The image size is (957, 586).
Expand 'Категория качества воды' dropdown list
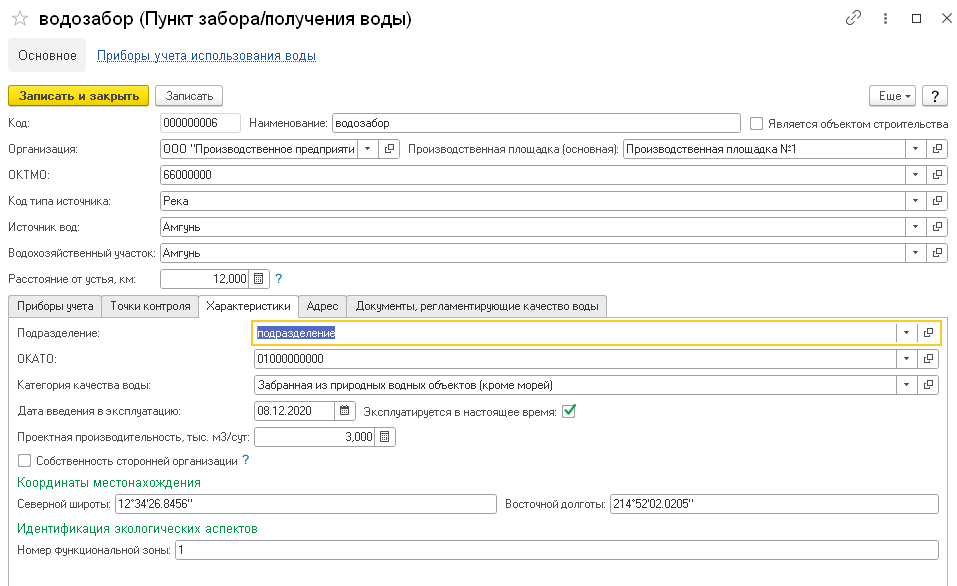907,385
